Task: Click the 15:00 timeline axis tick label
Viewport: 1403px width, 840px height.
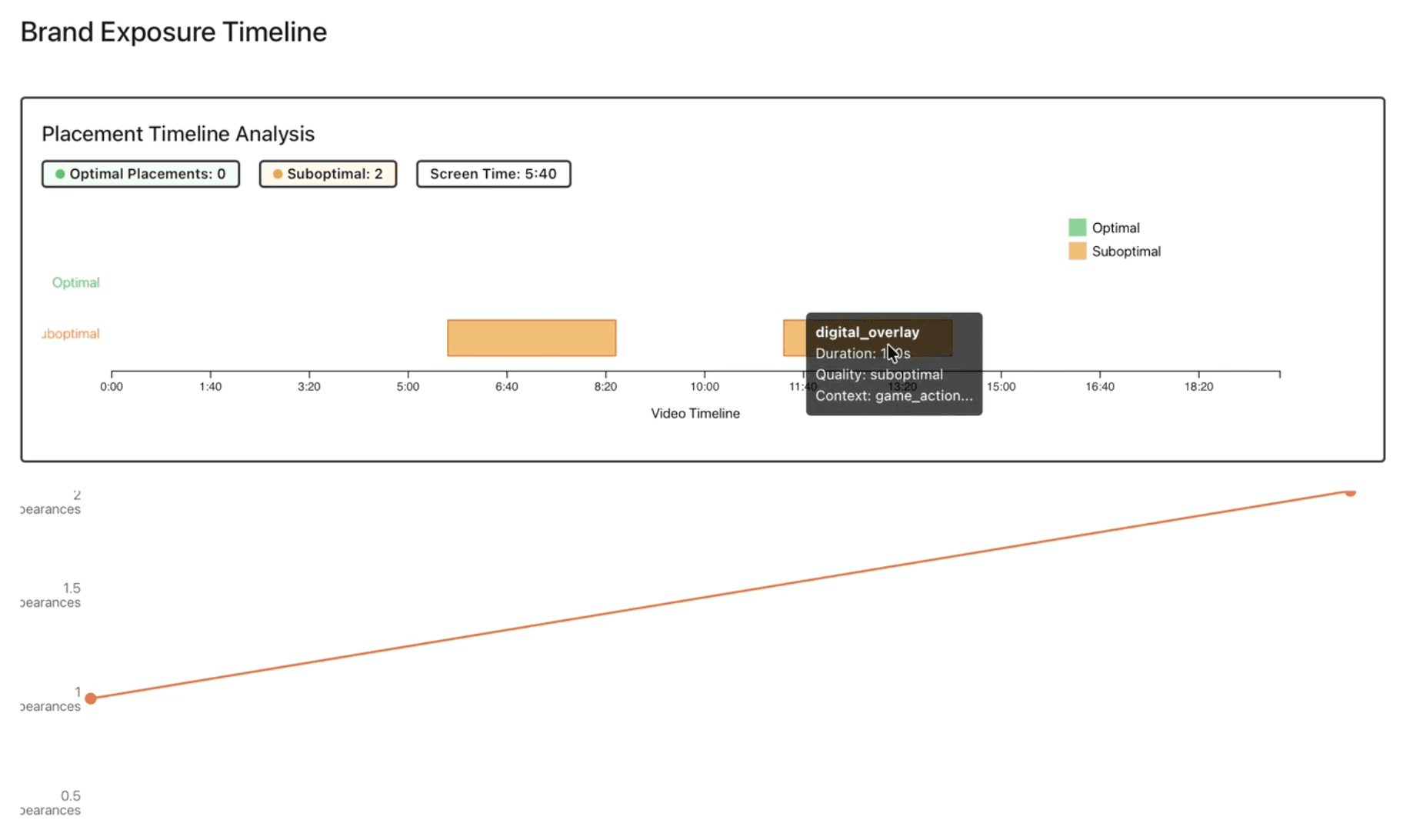Action: click(x=1001, y=387)
